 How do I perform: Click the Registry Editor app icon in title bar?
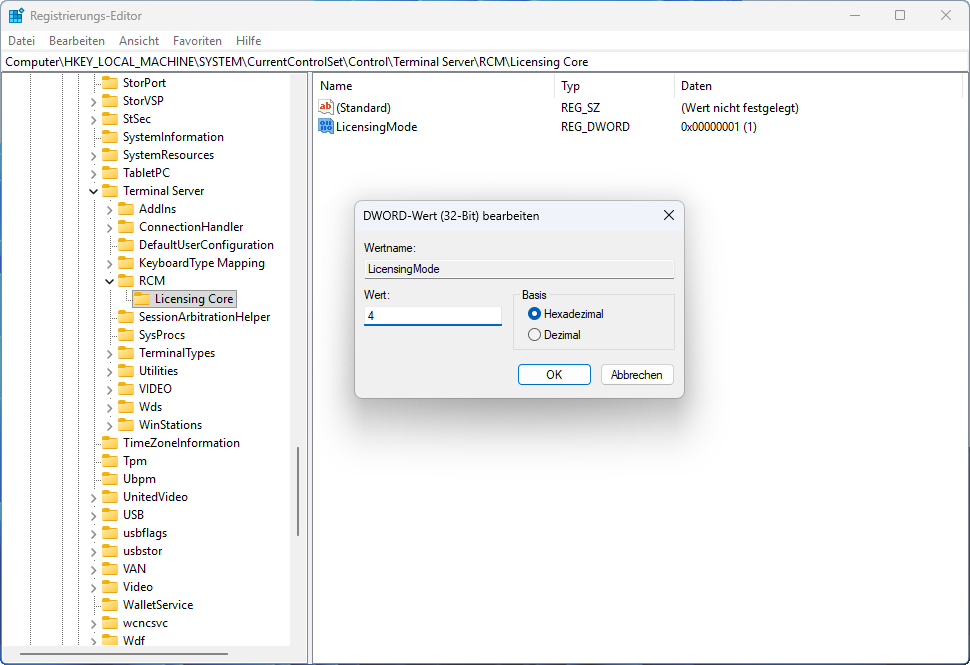[x=16, y=15]
